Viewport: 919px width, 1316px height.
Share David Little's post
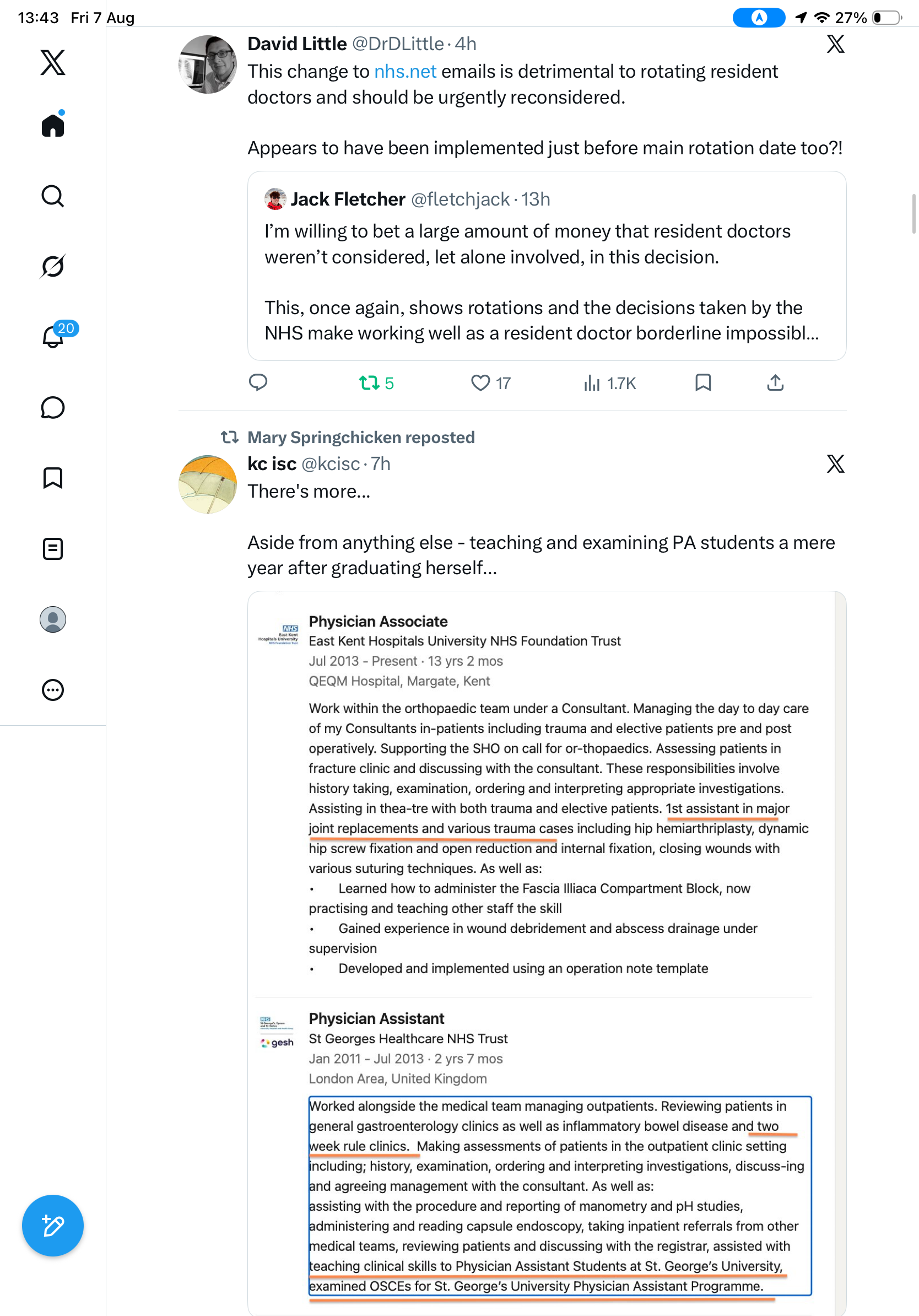pyautogui.click(x=775, y=382)
